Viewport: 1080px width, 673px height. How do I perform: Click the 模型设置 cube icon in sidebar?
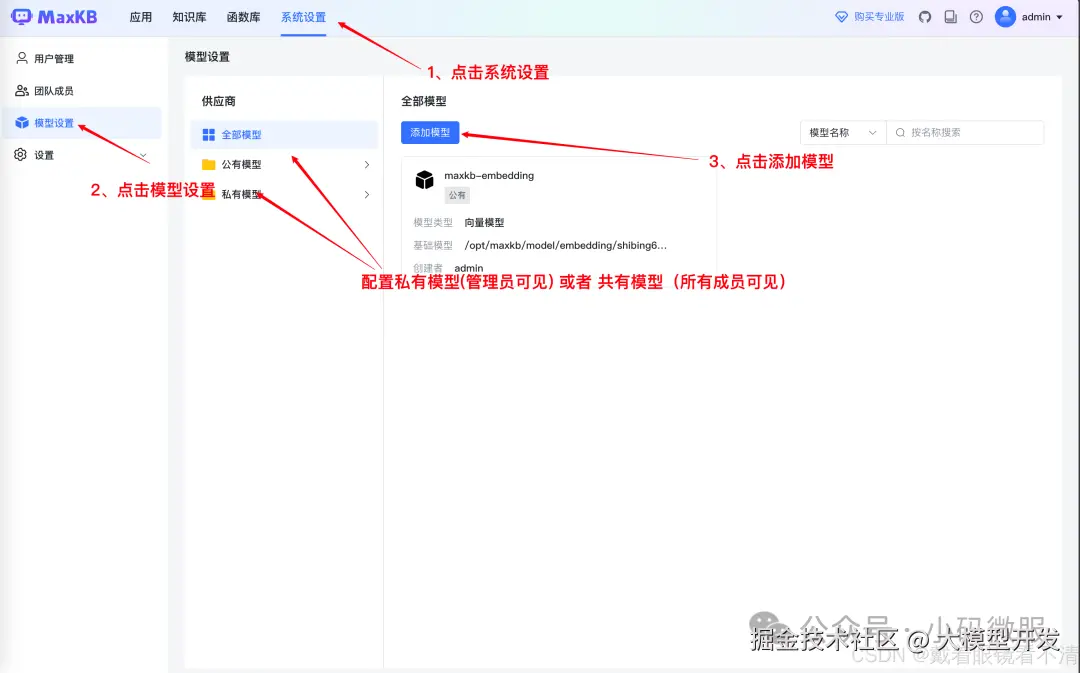[22, 122]
